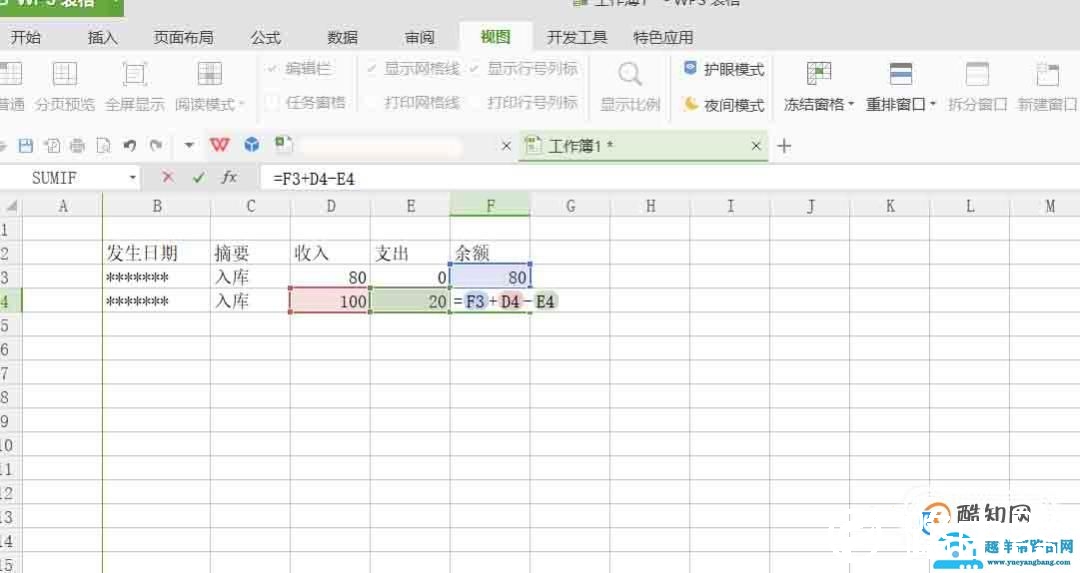Click the blue cube icon
Image resolution: width=1080 pixels, height=573 pixels.
[x=252, y=145]
